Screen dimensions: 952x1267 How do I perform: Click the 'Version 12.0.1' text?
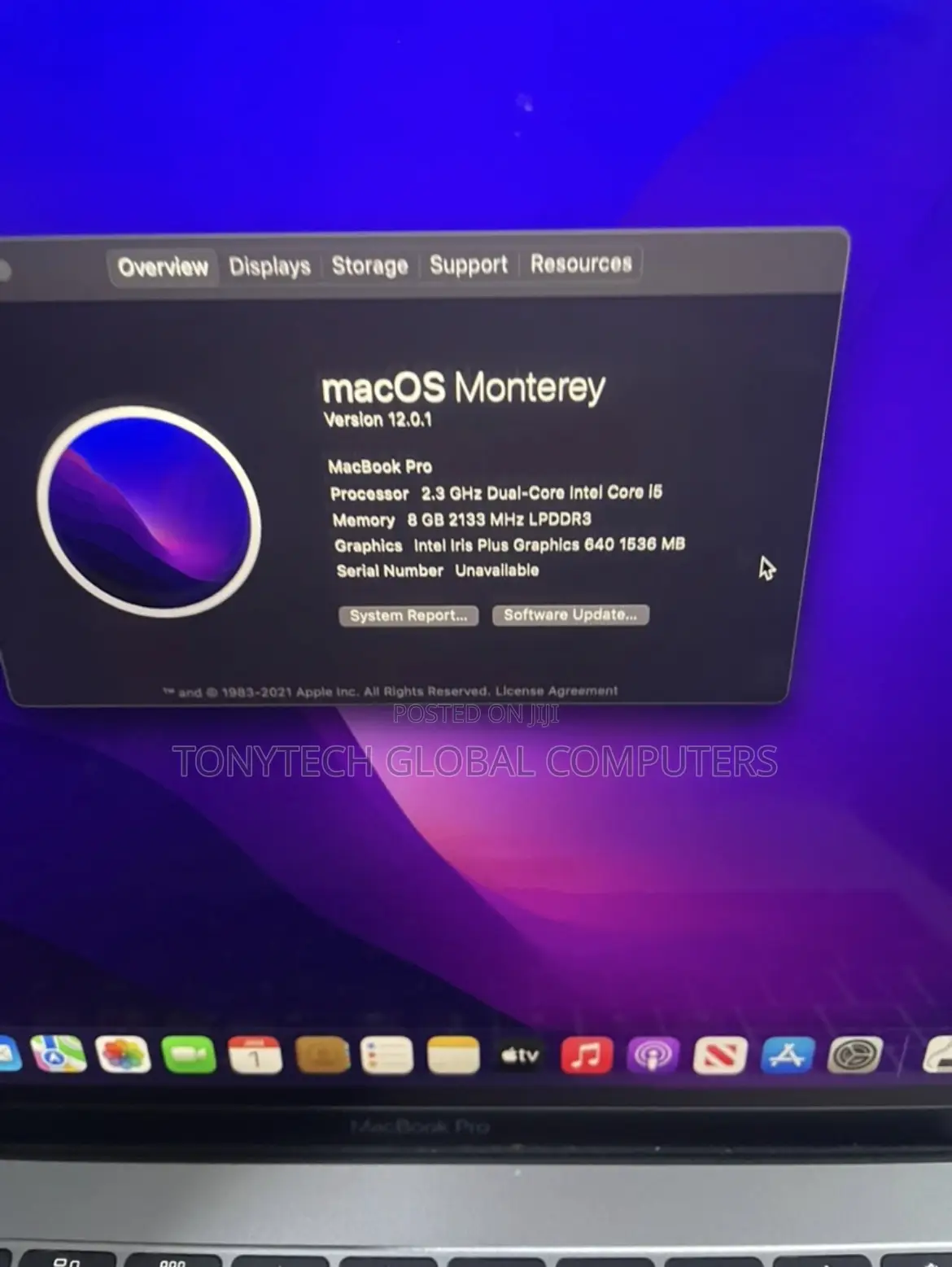(x=378, y=420)
